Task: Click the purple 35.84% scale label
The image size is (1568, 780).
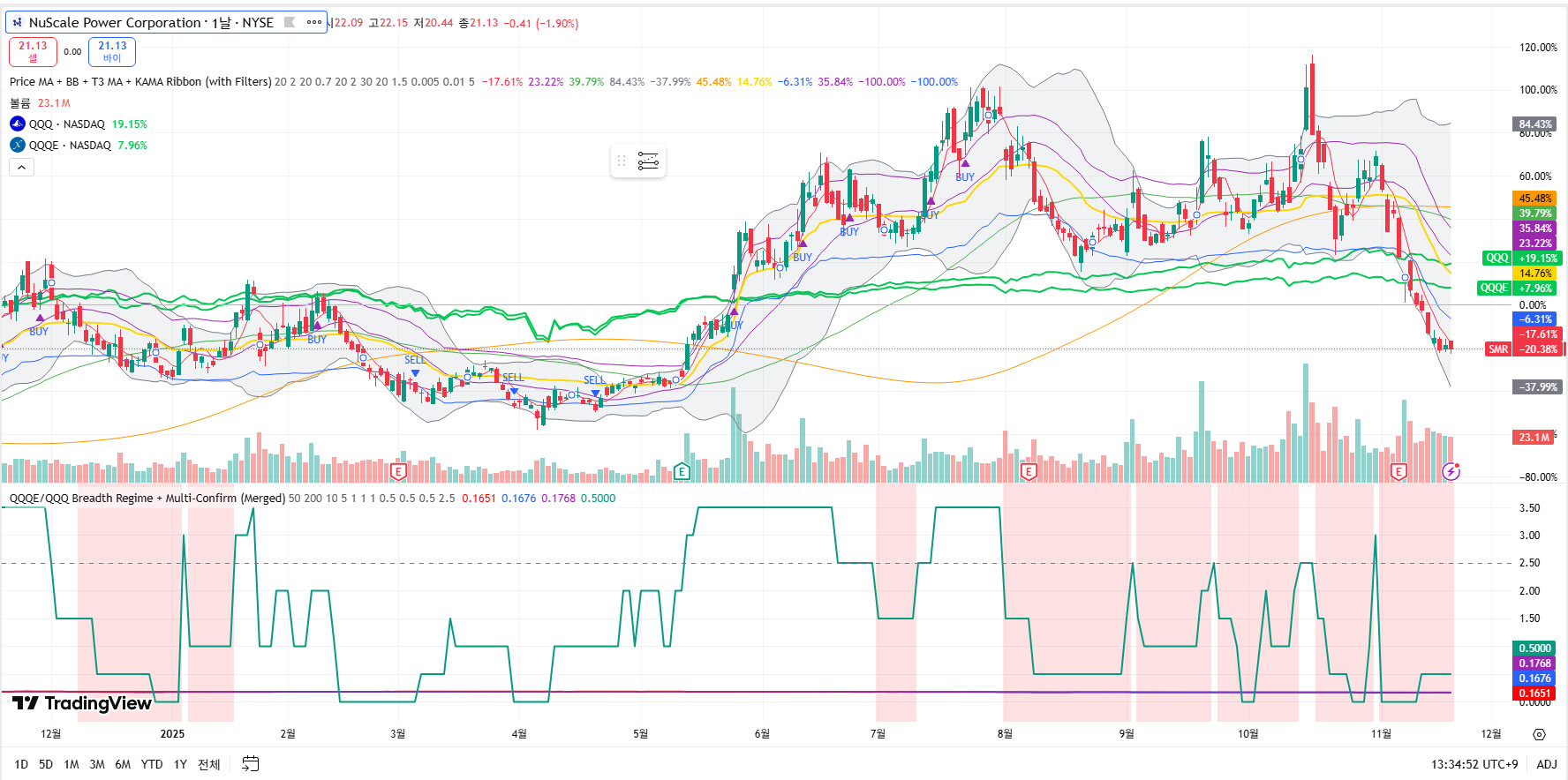Action: tap(1535, 229)
